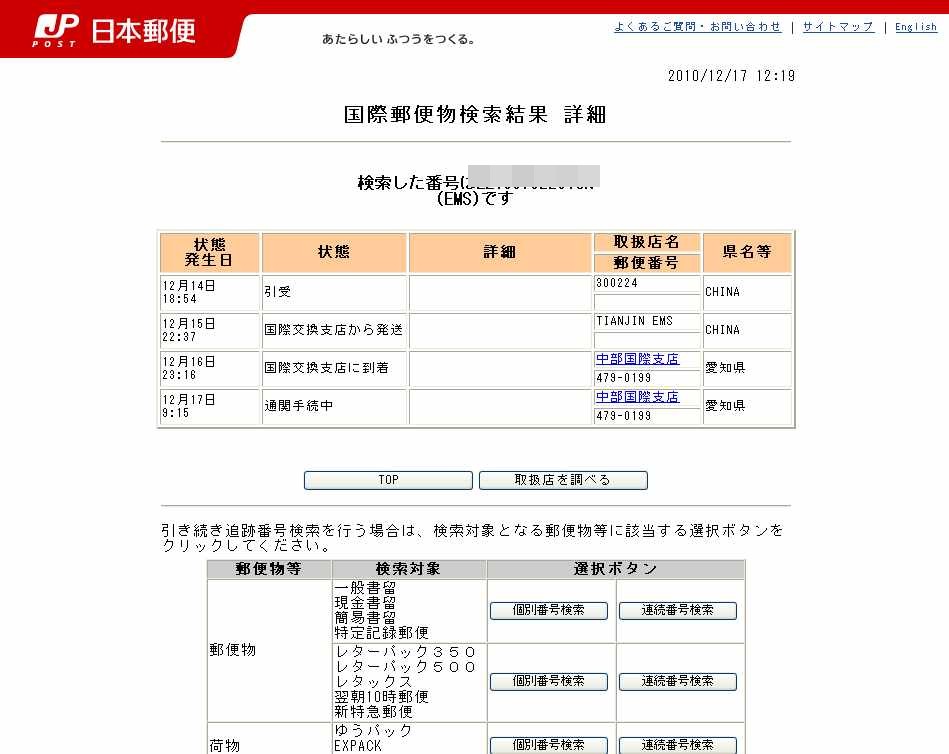Click the 取扱店名 column header
This screenshot has width=949, height=754.
point(646,242)
